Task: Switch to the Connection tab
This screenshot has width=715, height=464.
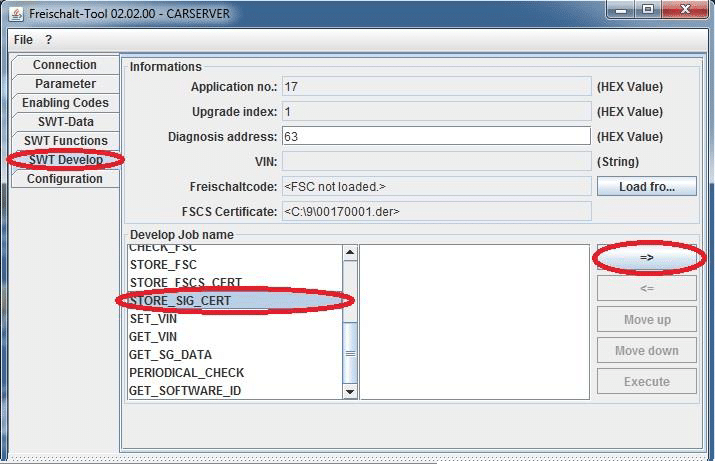Action: tap(65, 65)
